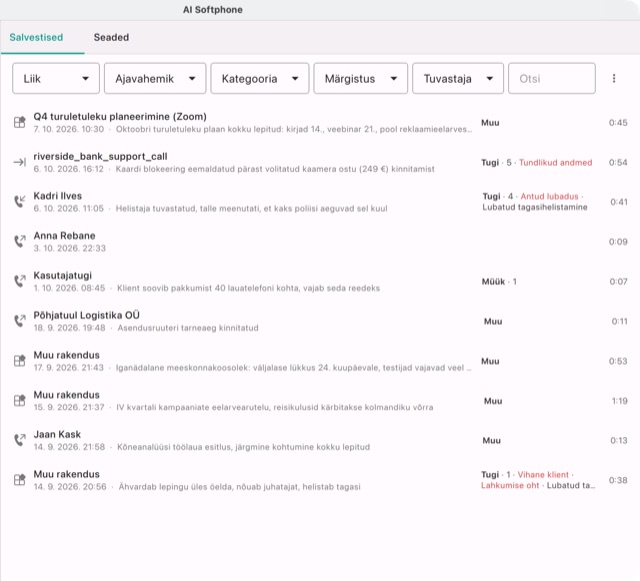Select Muu rakendus recording from 14. 9. 2026. 20:56
The width and height of the screenshot is (640, 581).
click(320, 480)
